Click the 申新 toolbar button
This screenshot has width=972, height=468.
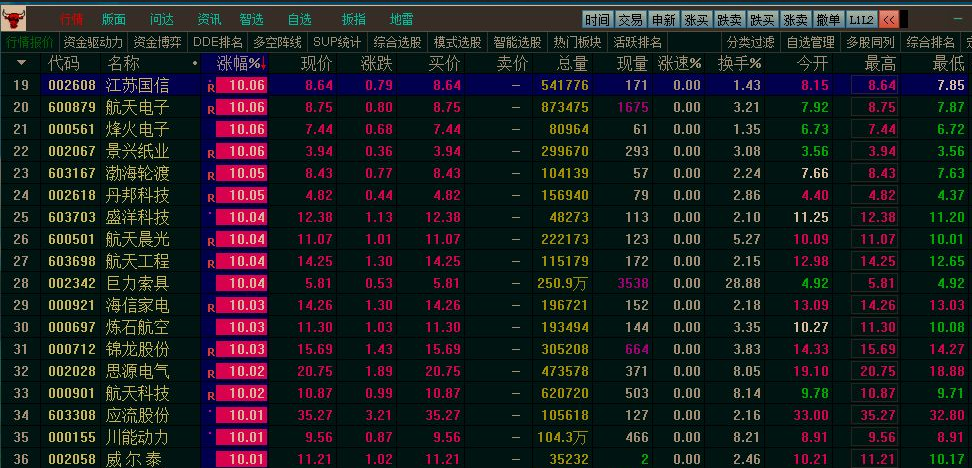[663, 20]
